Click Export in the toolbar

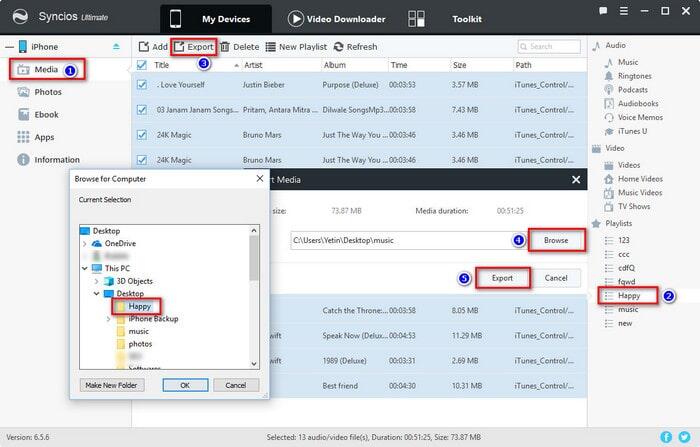[194, 47]
